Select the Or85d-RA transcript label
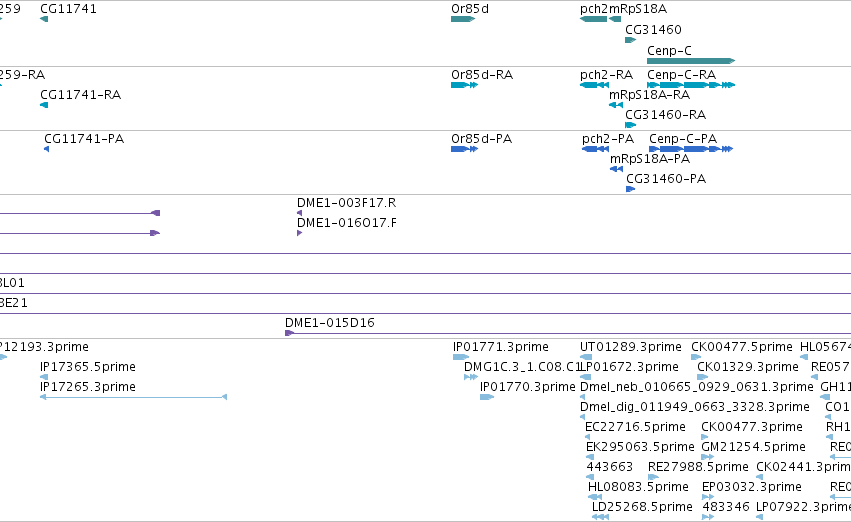This screenshot has width=851, height=522. click(x=481, y=74)
